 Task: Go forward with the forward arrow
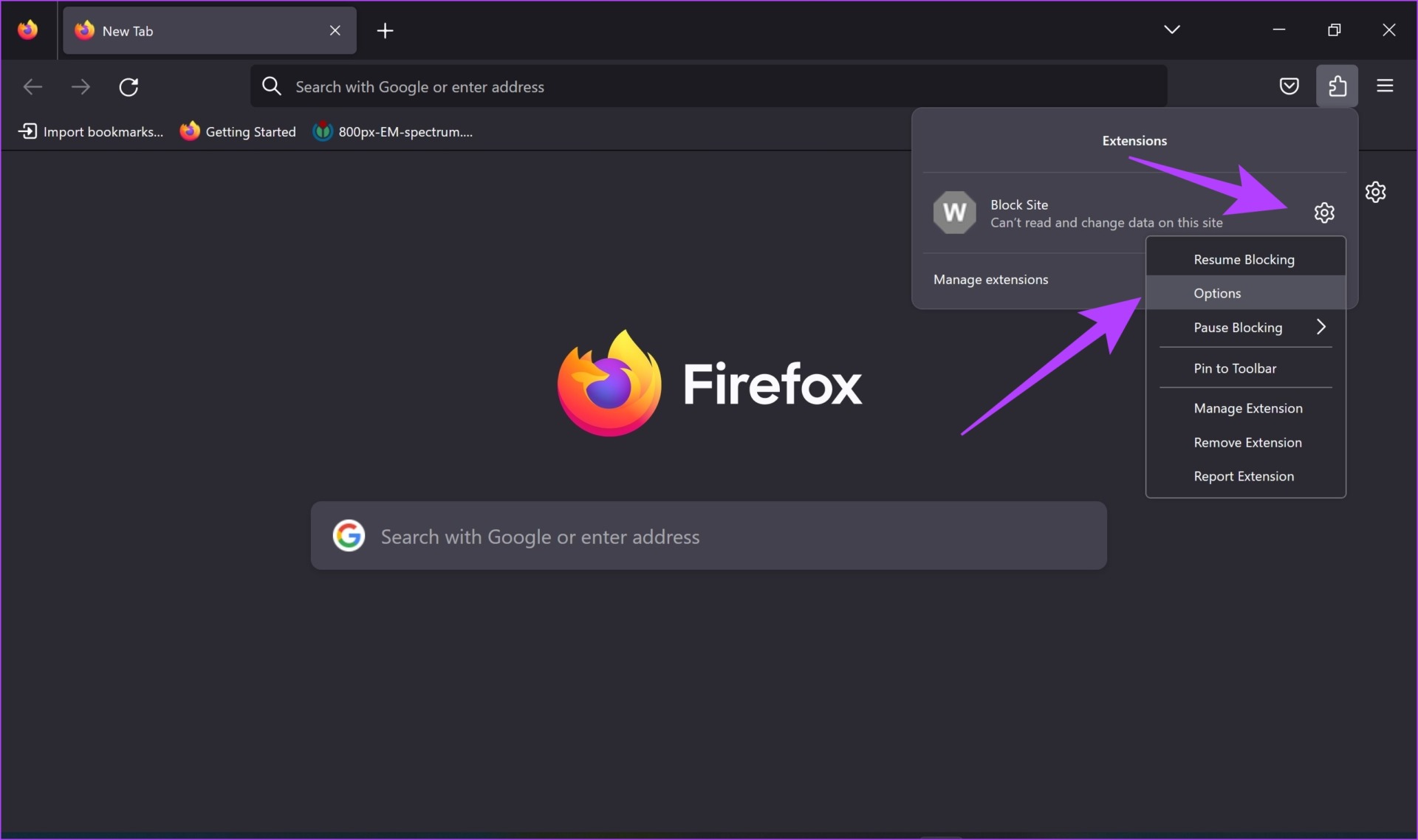click(81, 87)
